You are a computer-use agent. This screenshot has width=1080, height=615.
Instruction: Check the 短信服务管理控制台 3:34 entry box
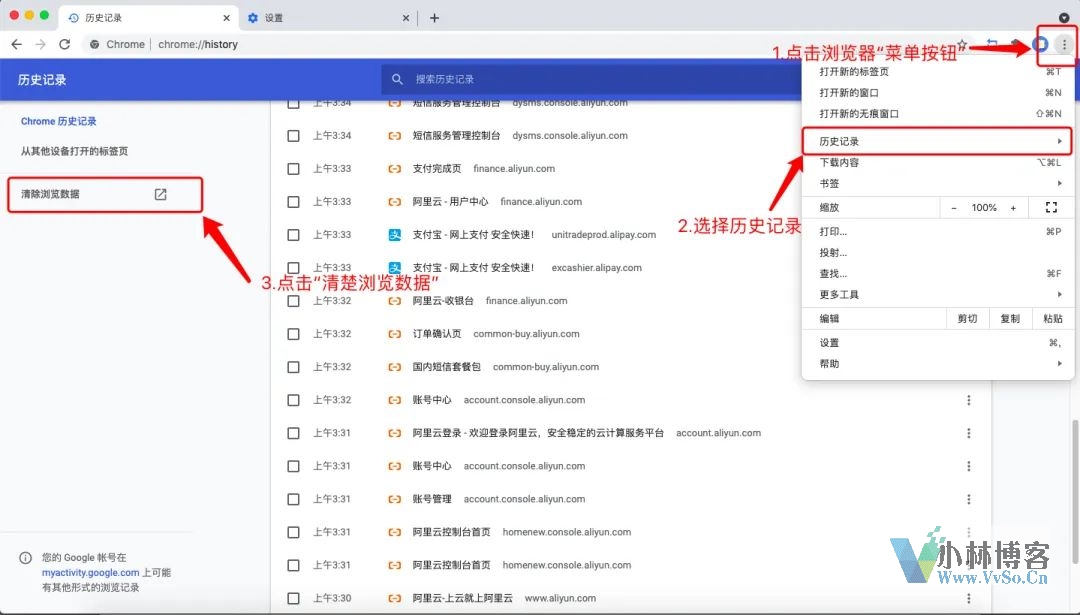(x=293, y=136)
